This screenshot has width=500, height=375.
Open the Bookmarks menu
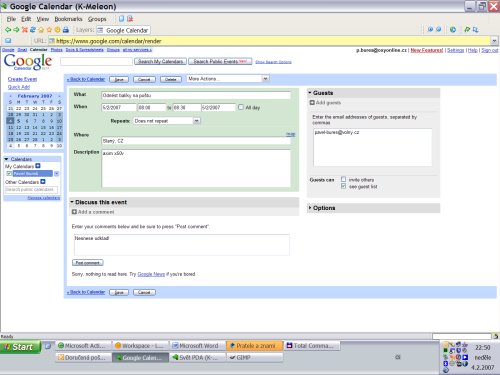[68, 19]
